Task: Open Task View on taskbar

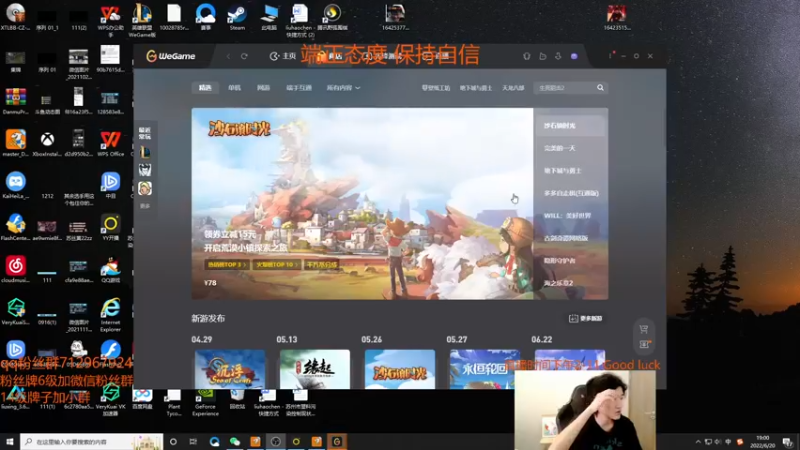Action: tap(193, 442)
